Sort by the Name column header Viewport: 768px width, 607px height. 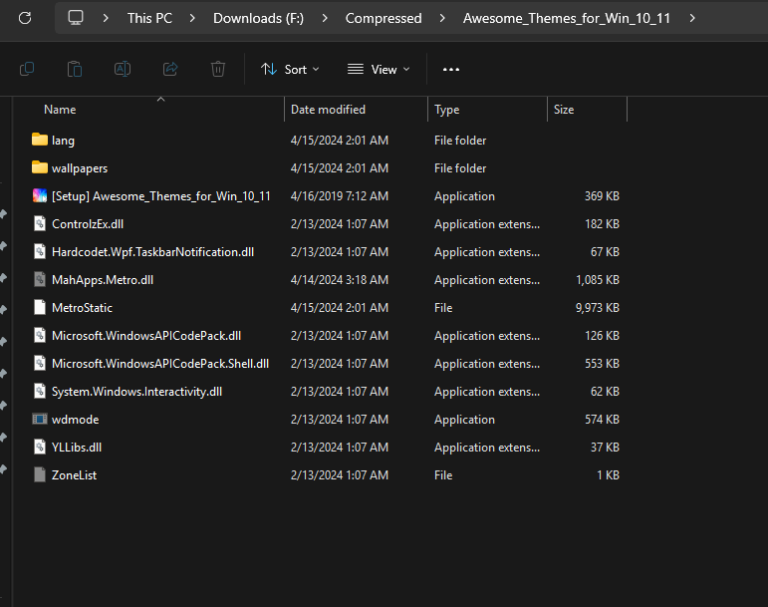coord(60,109)
